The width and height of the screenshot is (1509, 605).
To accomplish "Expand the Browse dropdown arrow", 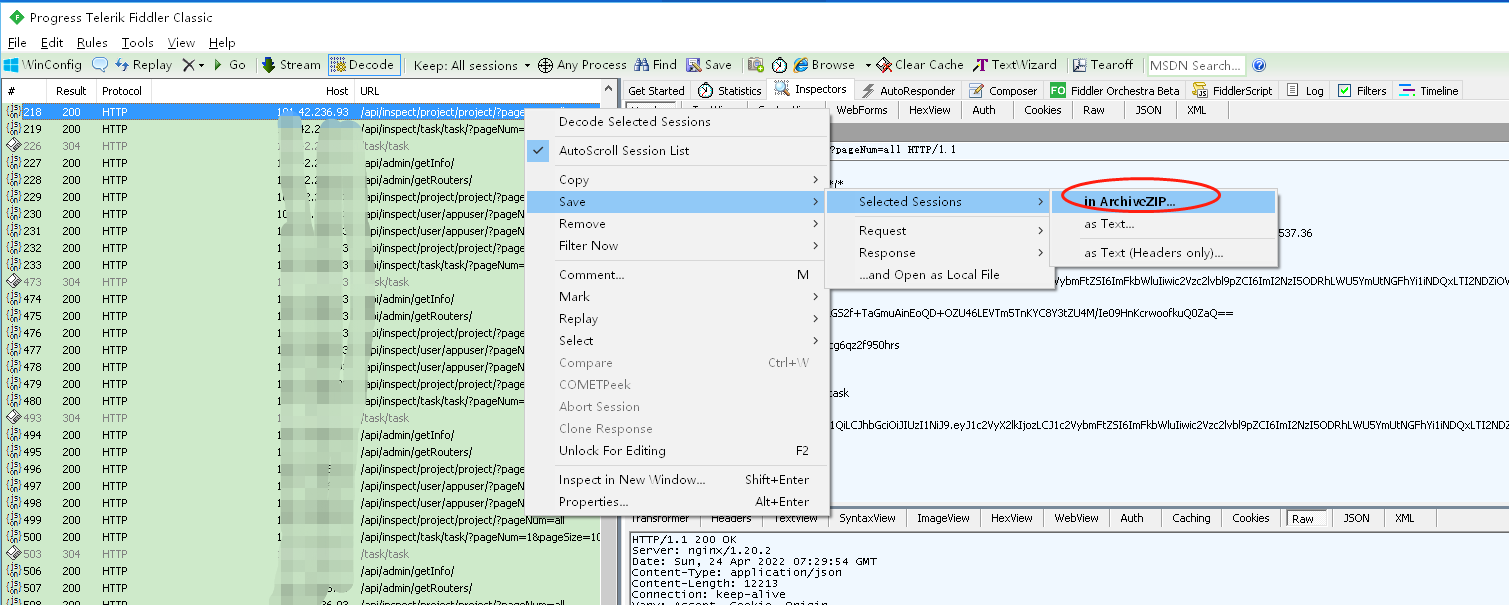I will pos(868,65).
